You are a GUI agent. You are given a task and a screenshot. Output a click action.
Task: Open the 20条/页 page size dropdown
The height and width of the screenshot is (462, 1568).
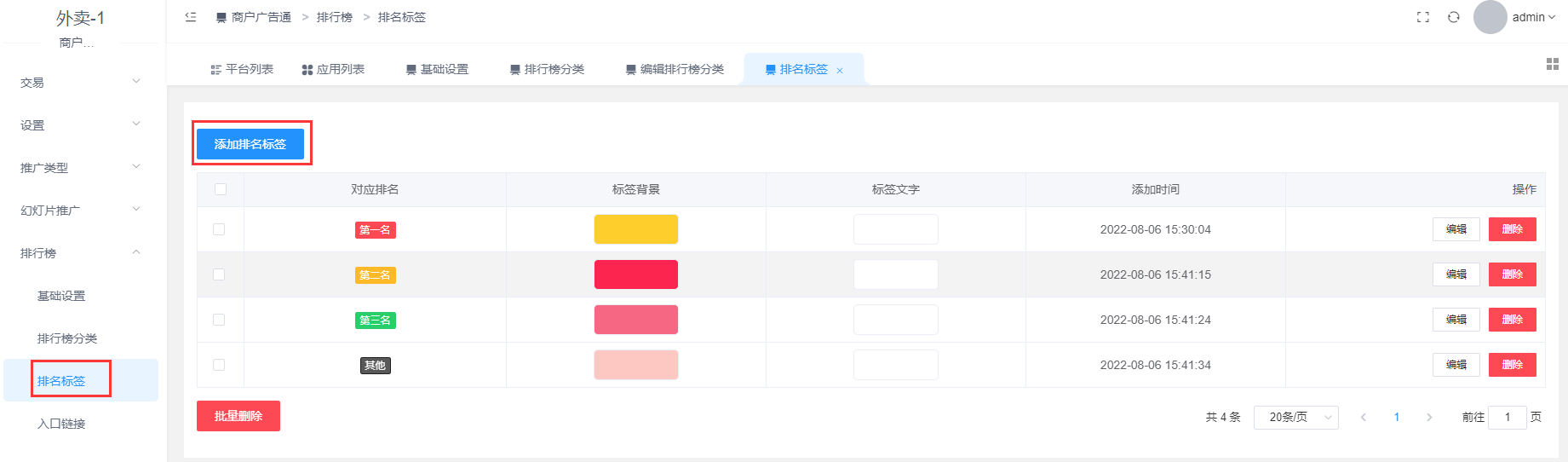pos(1295,417)
